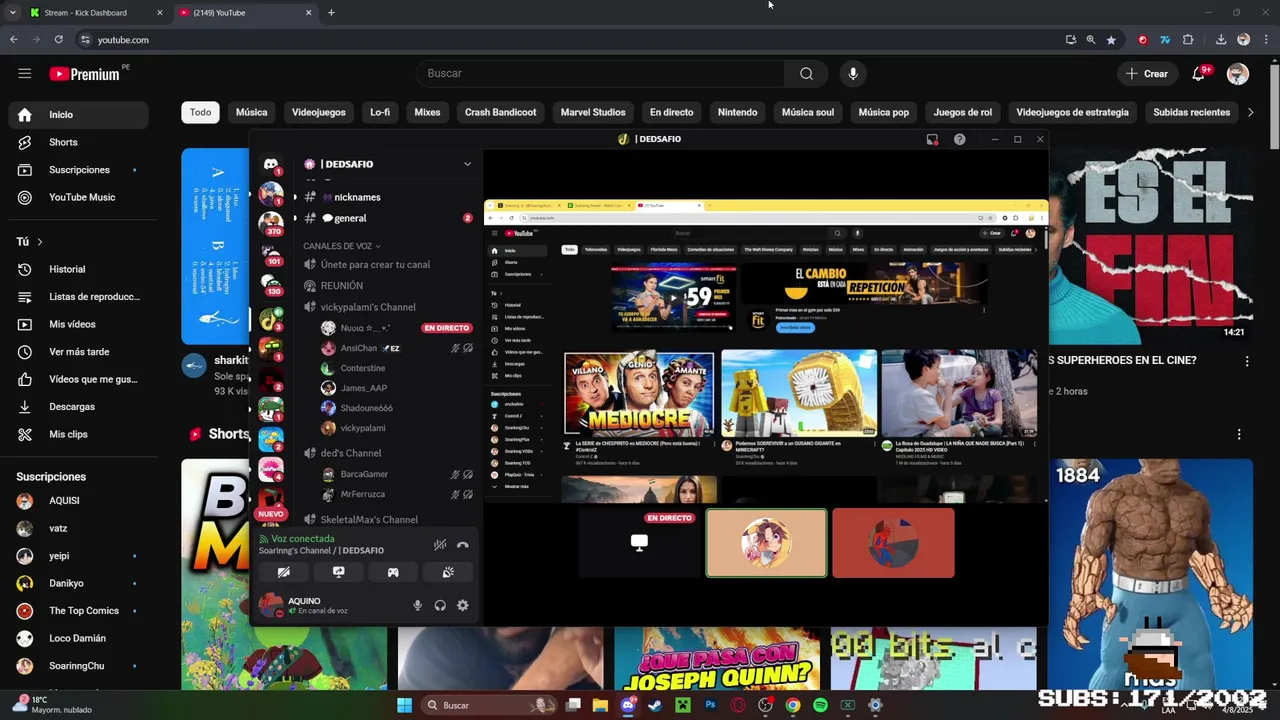The height and width of the screenshot is (720, 1280).
Task: Open the Windows Start menu
Action: point(404,705)
